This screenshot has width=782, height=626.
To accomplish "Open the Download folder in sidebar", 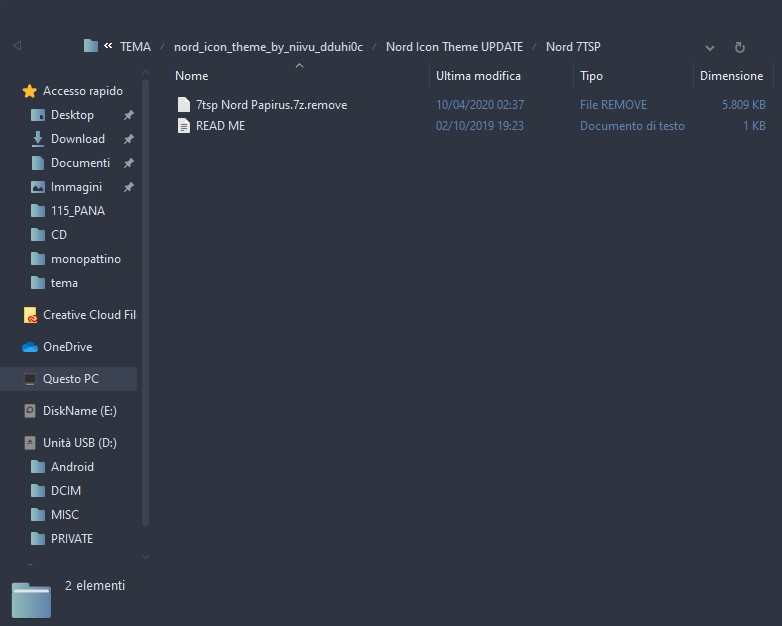I will tap(77, 139).
